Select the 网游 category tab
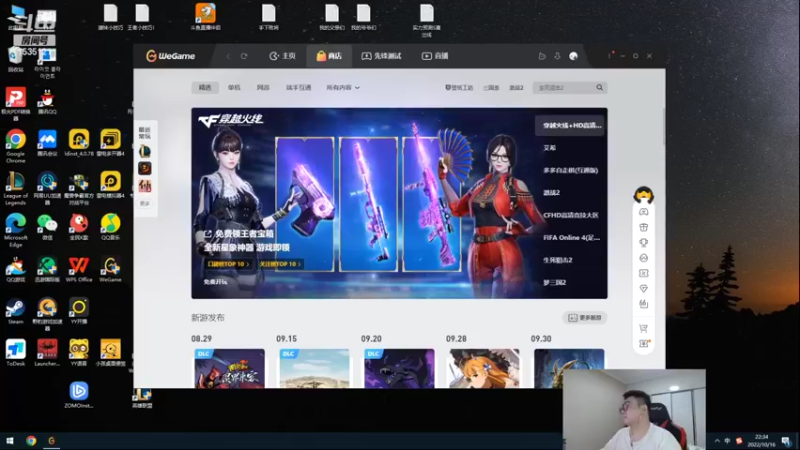The width and height of the screenshot is (800, 450). [x=263, y=88]
